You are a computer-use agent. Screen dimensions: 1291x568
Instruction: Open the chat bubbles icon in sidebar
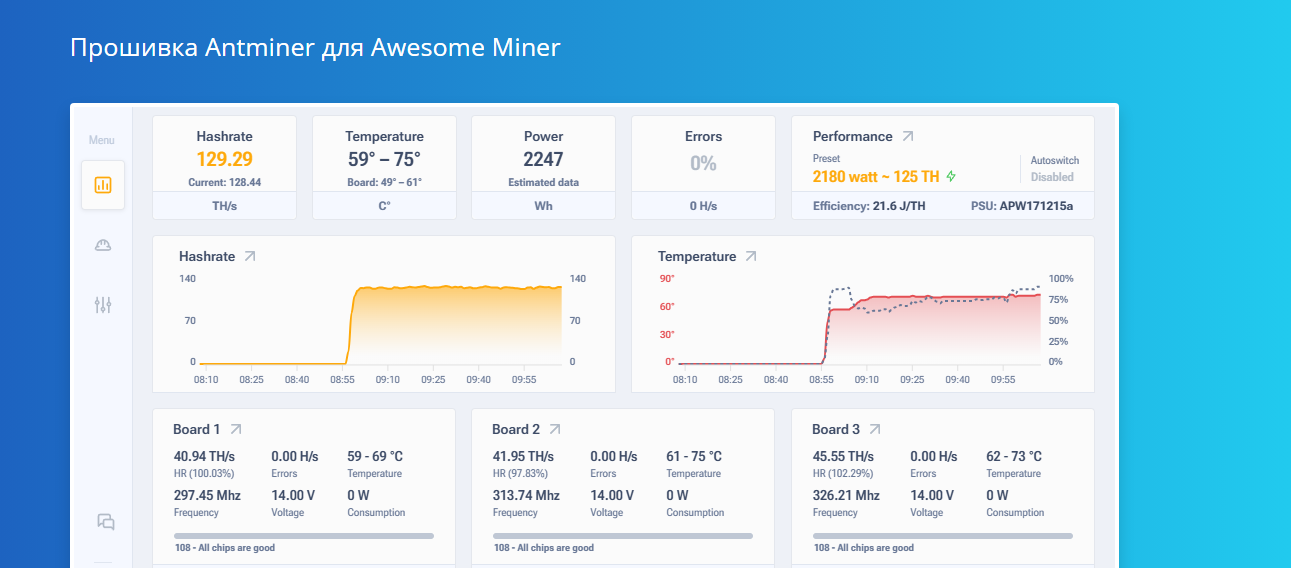click(105, 521)
